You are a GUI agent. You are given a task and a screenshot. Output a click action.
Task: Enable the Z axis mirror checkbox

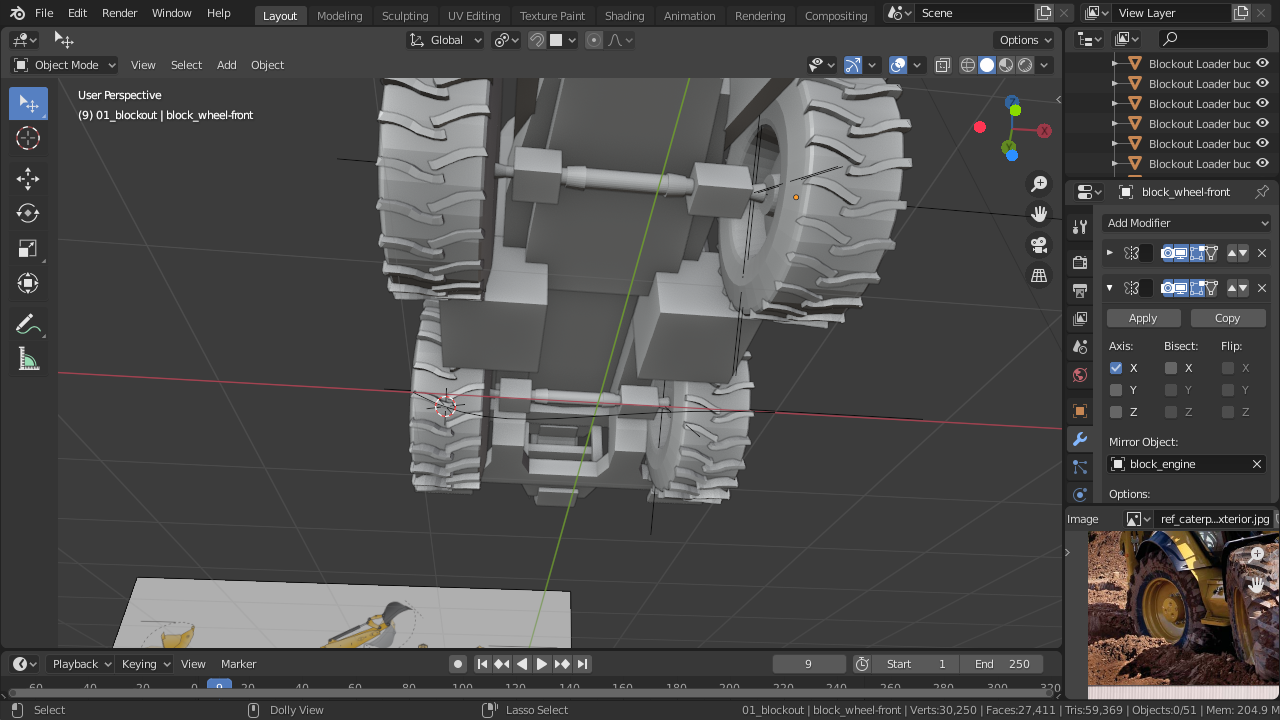click(x=1116, y=412)
